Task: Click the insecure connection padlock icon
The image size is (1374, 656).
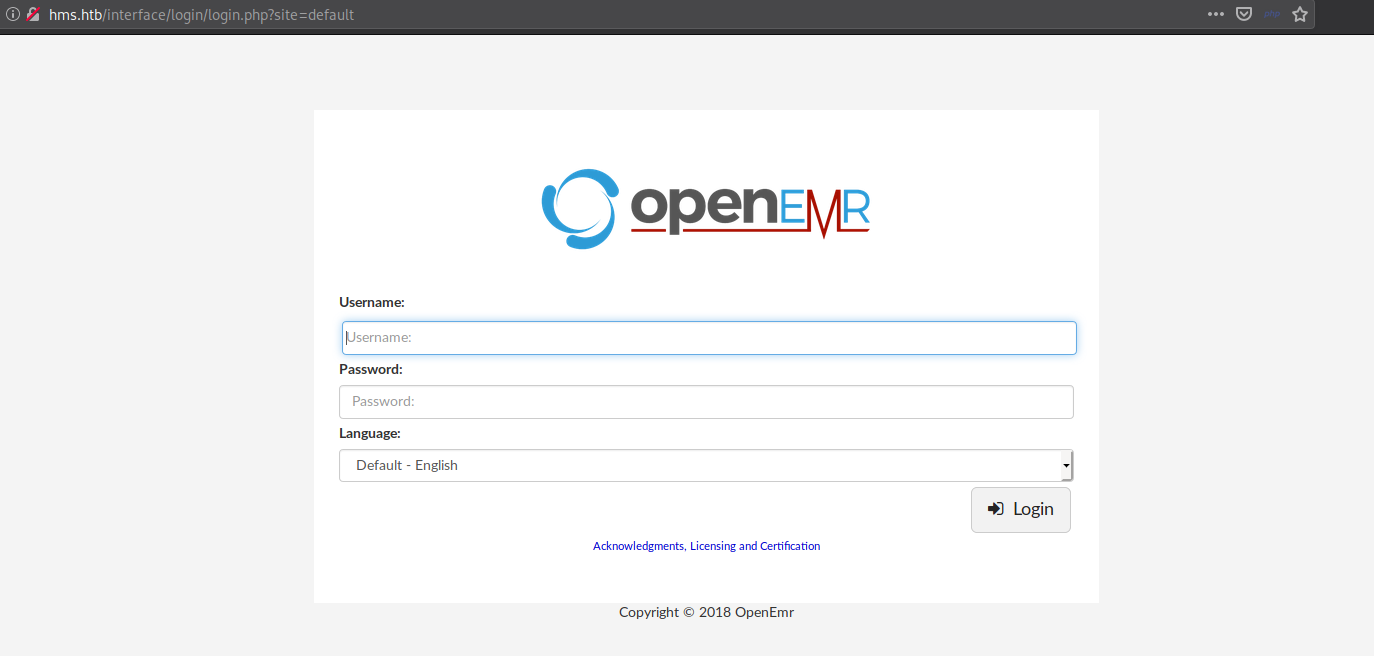Action: click(33, 15)
